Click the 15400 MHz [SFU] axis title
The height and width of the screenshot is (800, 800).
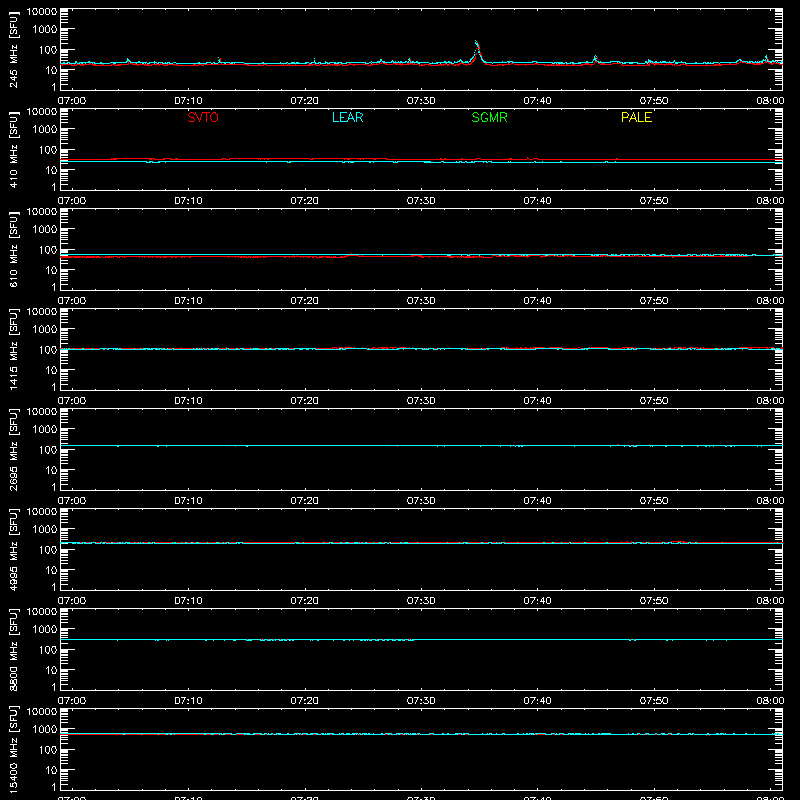13,749
